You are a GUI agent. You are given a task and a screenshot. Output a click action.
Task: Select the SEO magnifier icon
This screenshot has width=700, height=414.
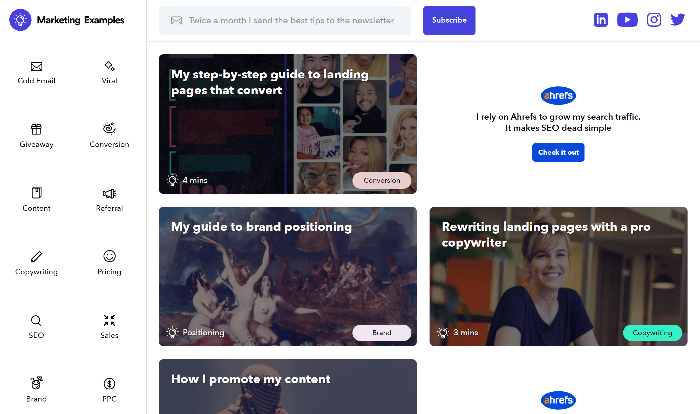click(36, 321)
